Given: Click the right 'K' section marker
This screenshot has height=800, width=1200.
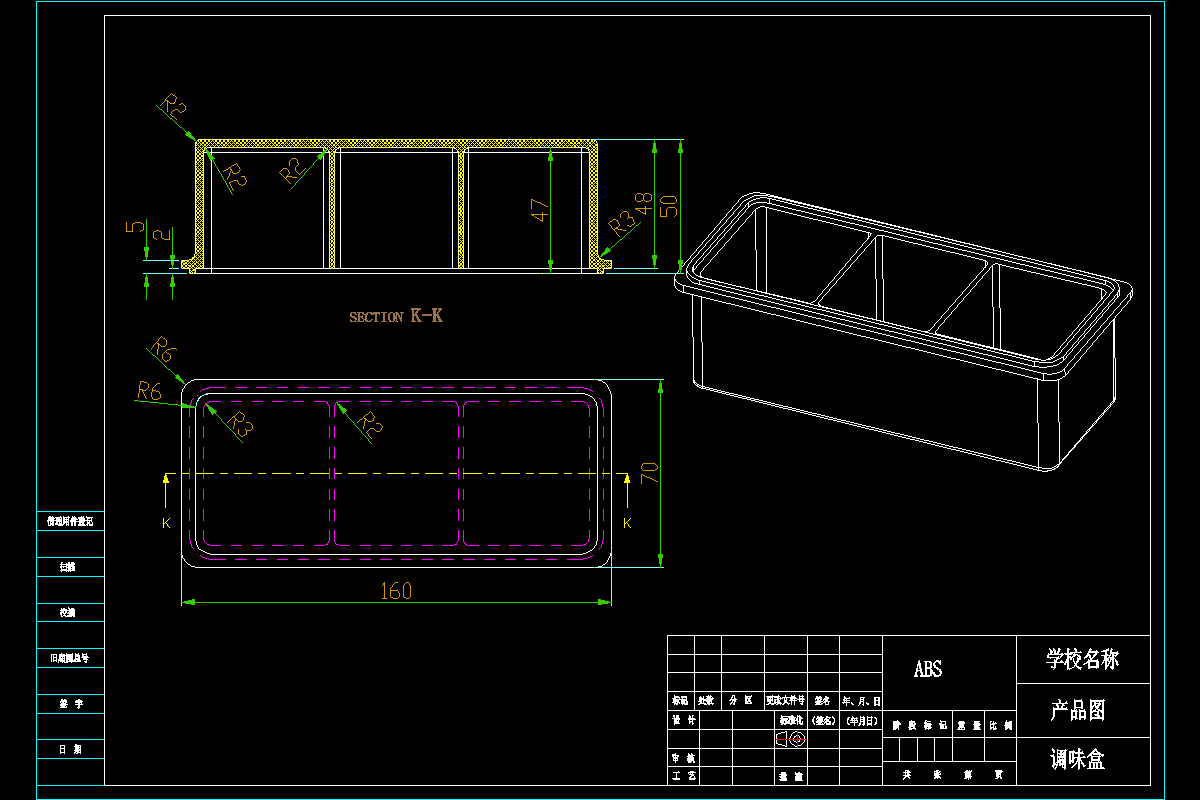Looking at the screenshot, I should coord(627,523).
